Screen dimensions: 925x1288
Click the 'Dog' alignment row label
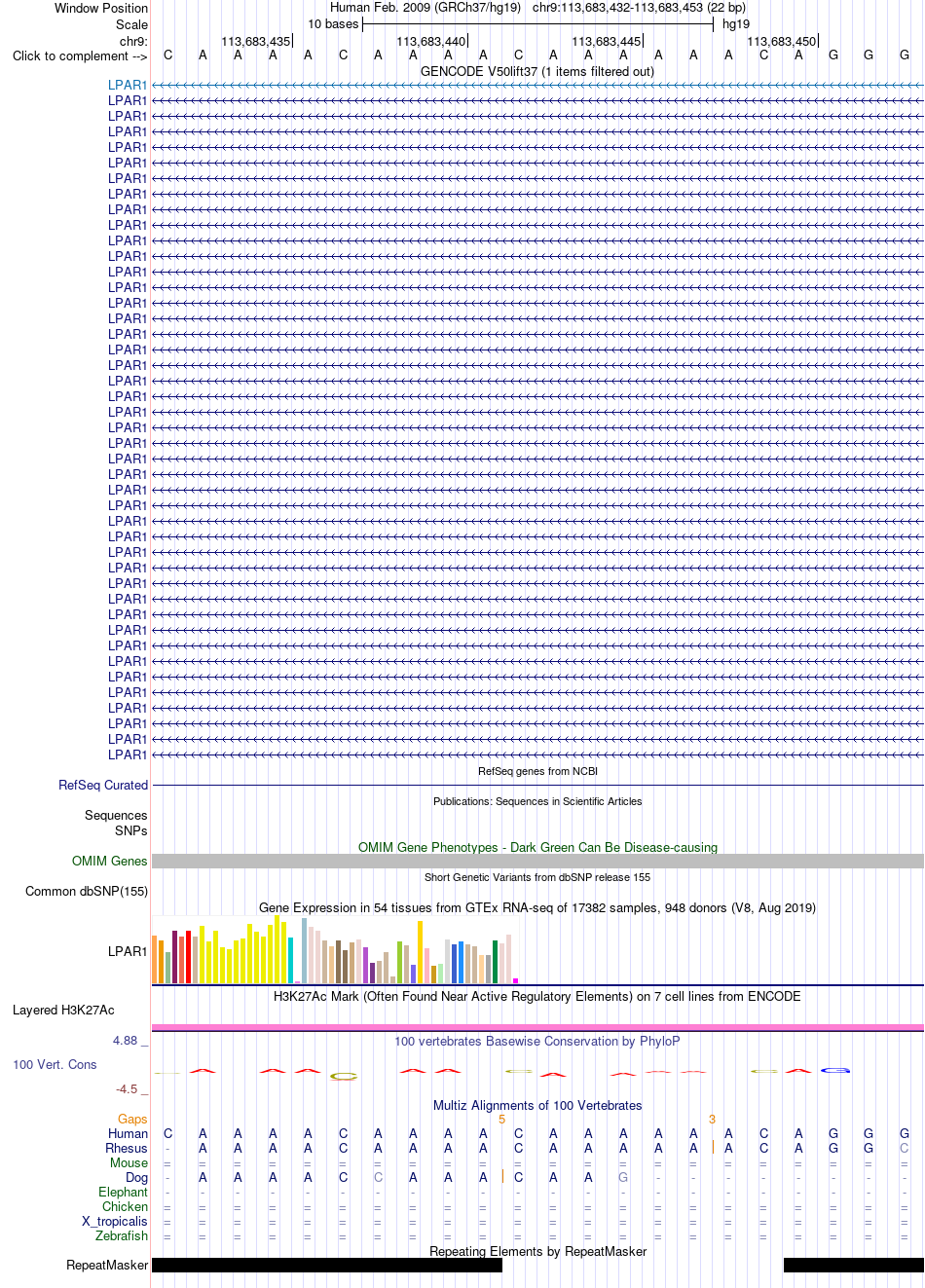click(x=136, y=1177)
